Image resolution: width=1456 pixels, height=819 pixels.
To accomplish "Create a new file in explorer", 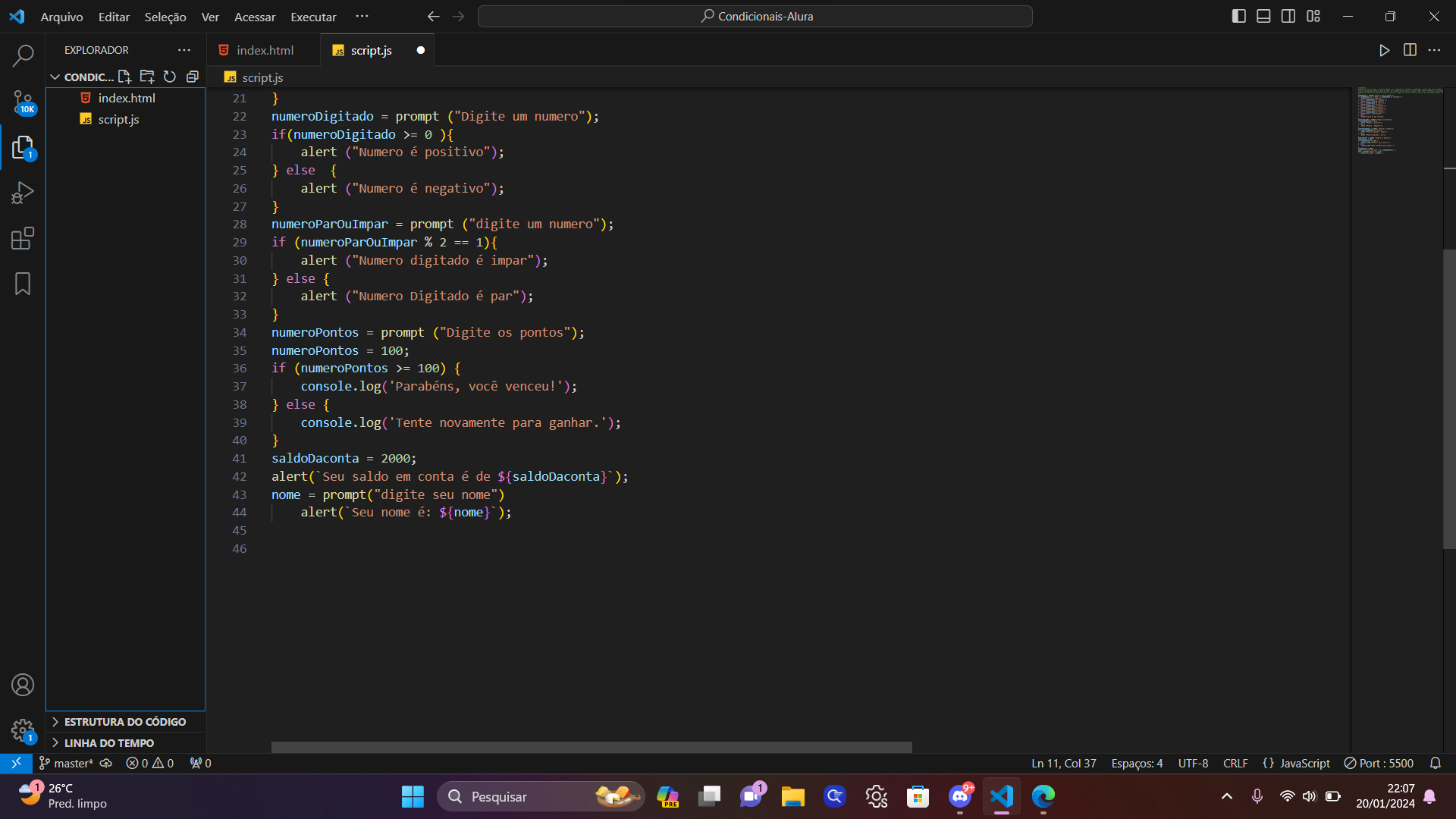I will [124, 77].
